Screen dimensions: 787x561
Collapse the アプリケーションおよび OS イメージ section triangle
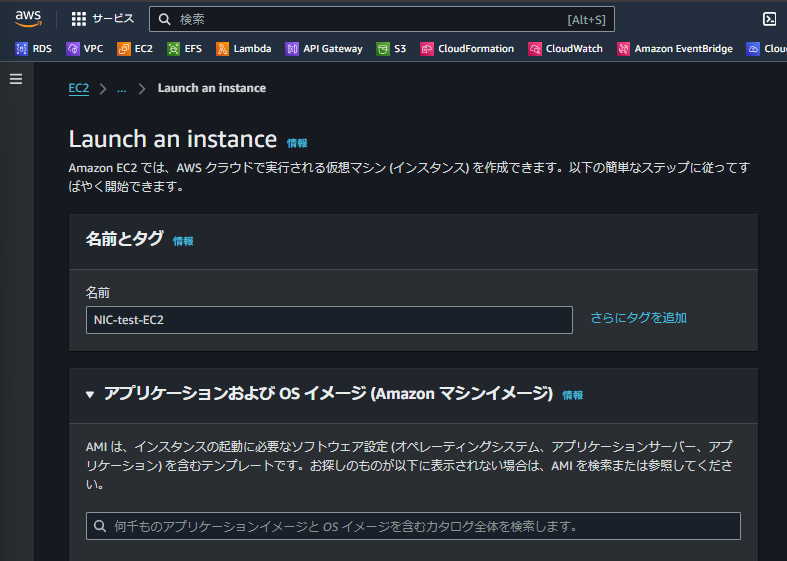(x=90, y=394)
